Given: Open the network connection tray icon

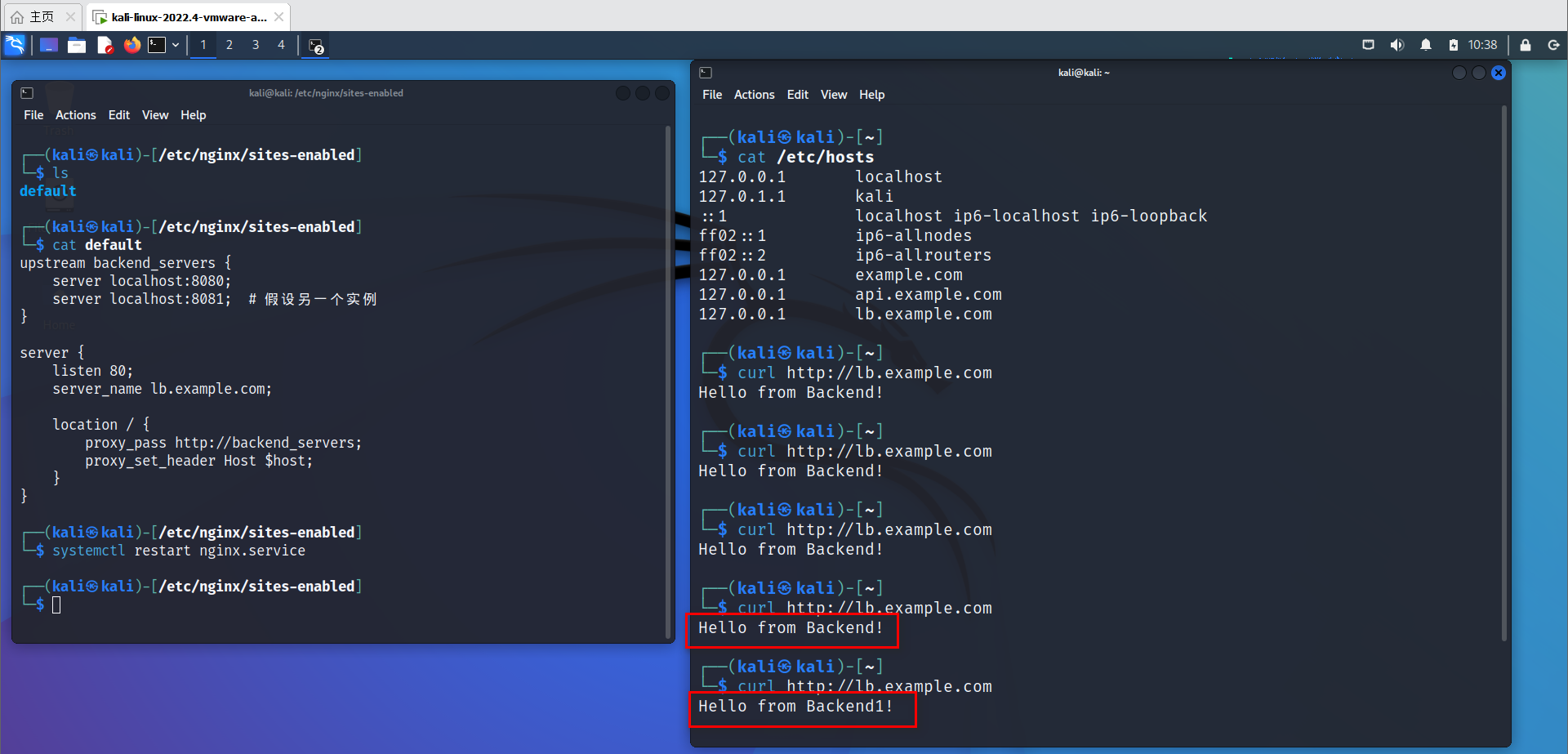Looking at the screenshot, I should (x=1368, y=45).
